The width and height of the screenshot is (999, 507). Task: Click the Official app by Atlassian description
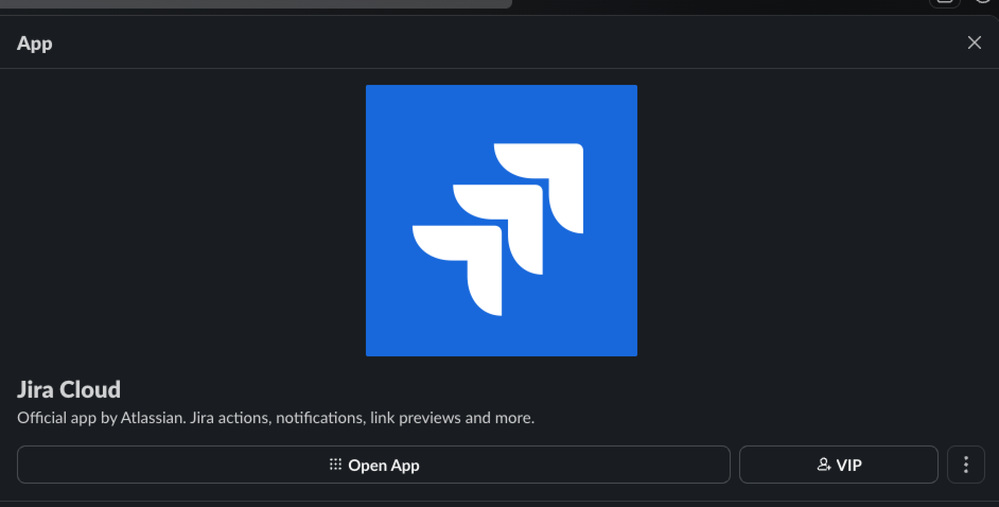pyautogui.click(x=276, y=418)
